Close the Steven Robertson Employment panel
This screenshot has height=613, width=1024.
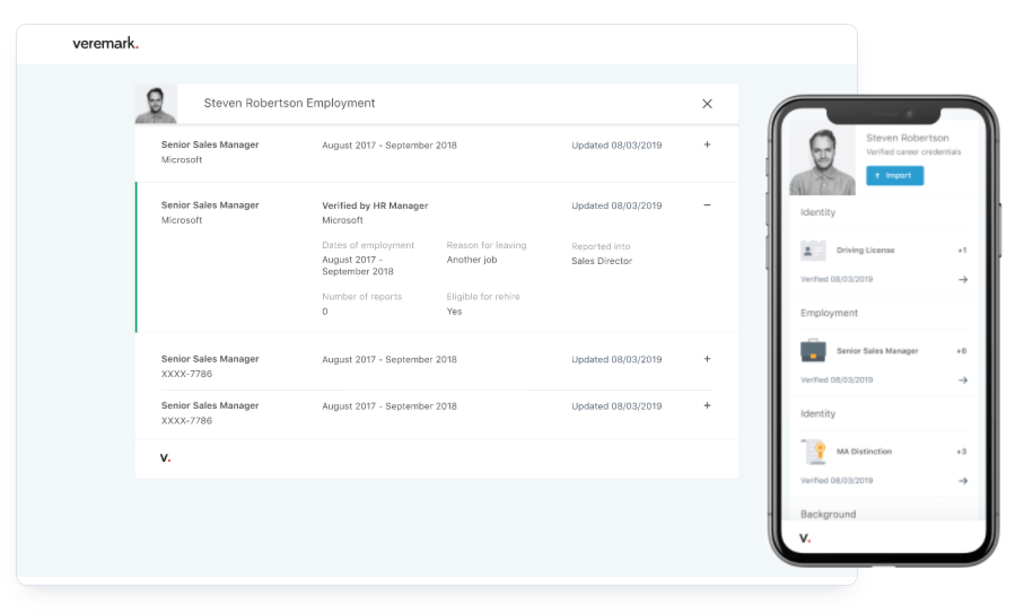click(707, 104)
